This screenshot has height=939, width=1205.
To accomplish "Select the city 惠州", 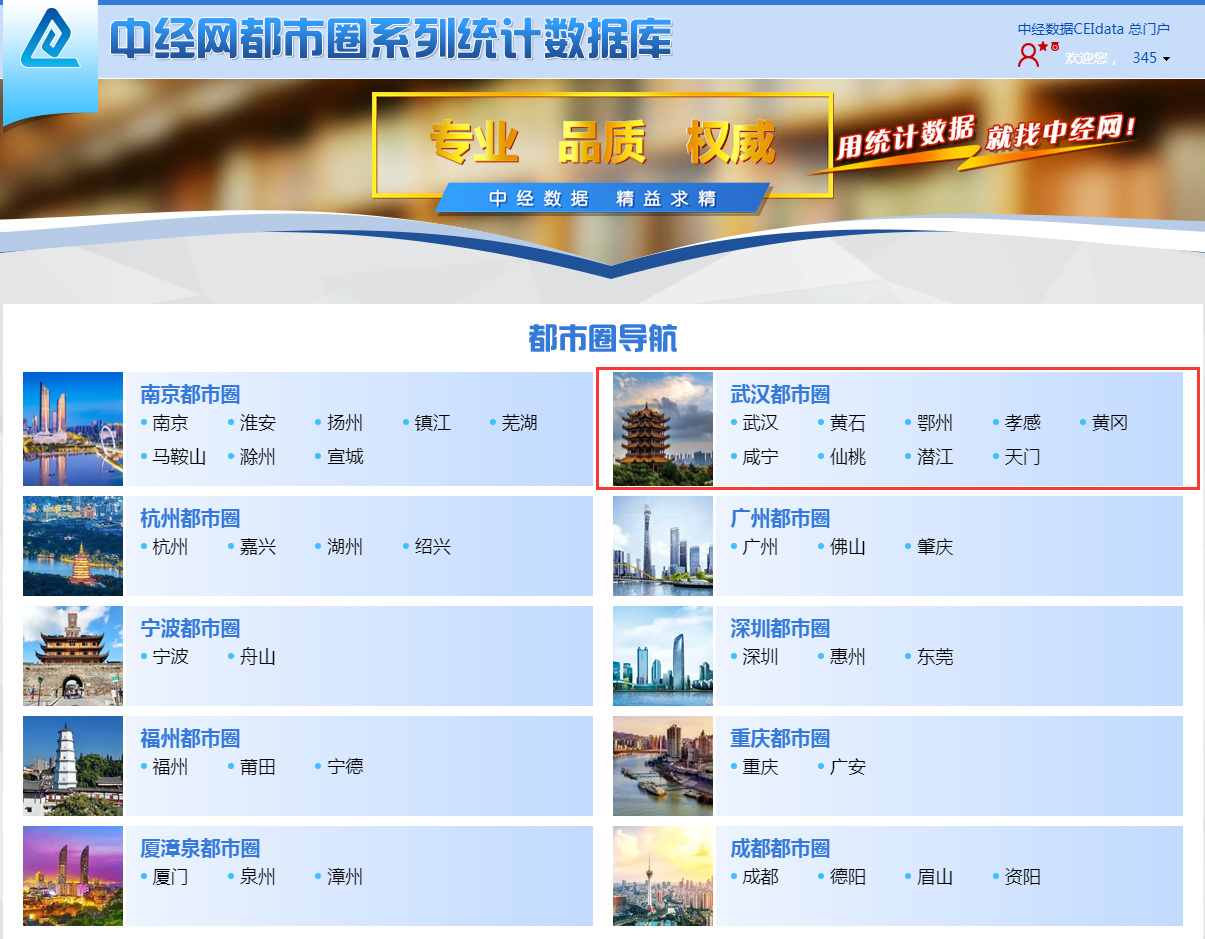I will (x=848, y=657).
